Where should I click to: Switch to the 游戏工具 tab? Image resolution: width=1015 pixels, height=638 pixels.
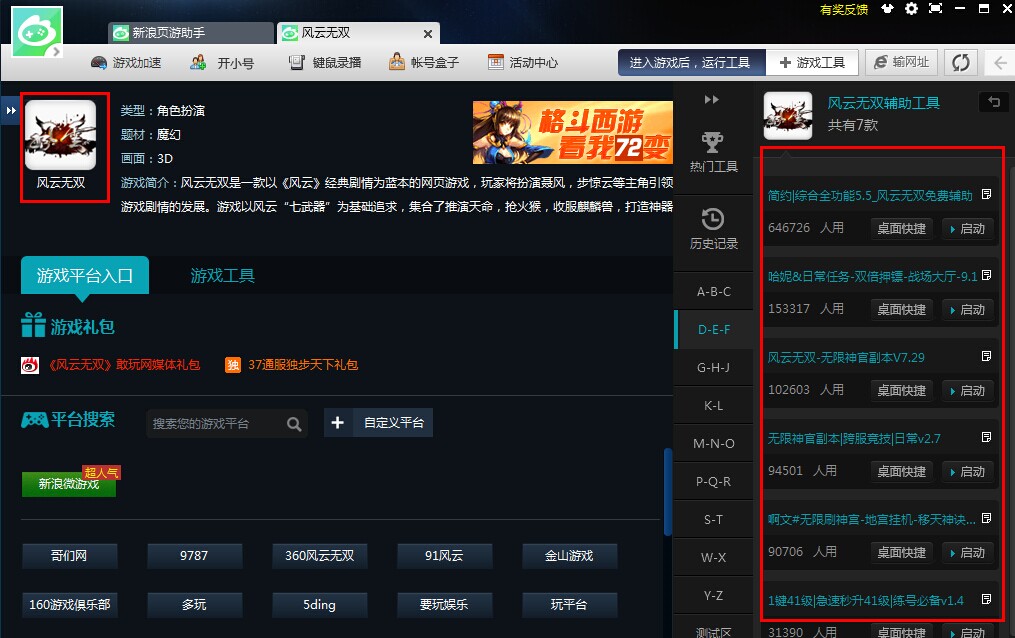point(221,276)
